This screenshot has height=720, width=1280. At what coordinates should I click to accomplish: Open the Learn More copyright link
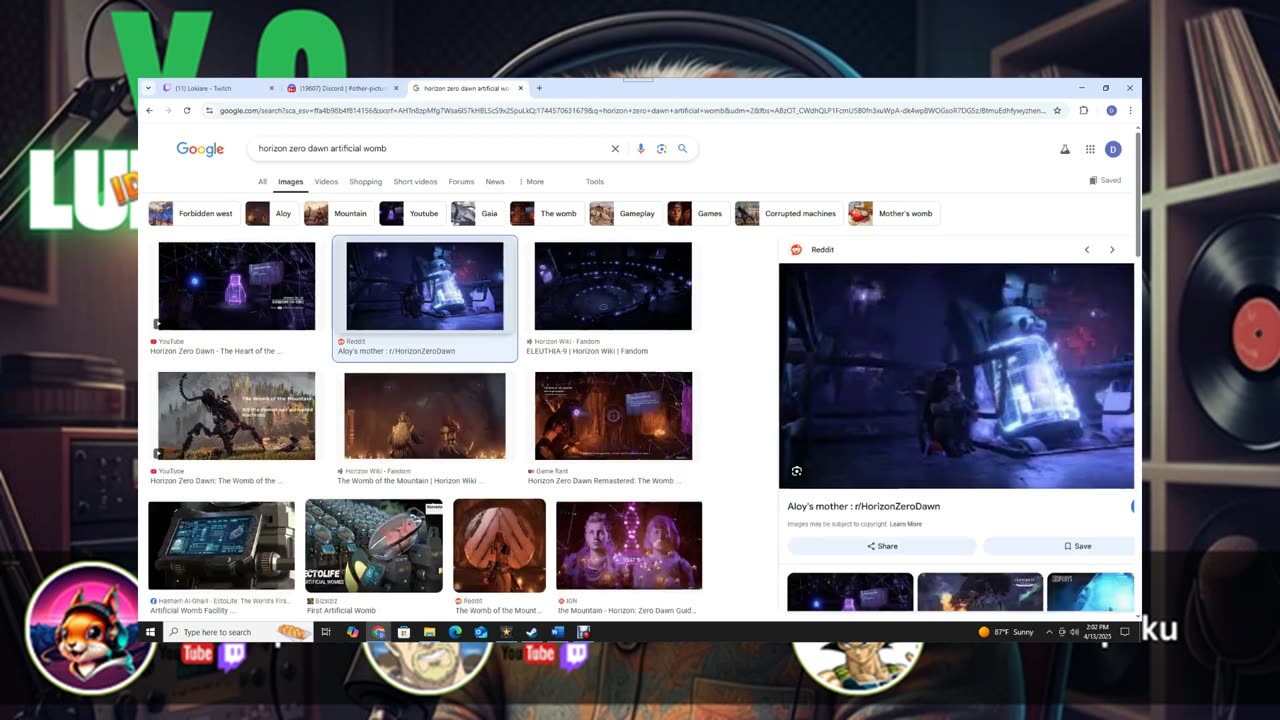click(906, 524)
